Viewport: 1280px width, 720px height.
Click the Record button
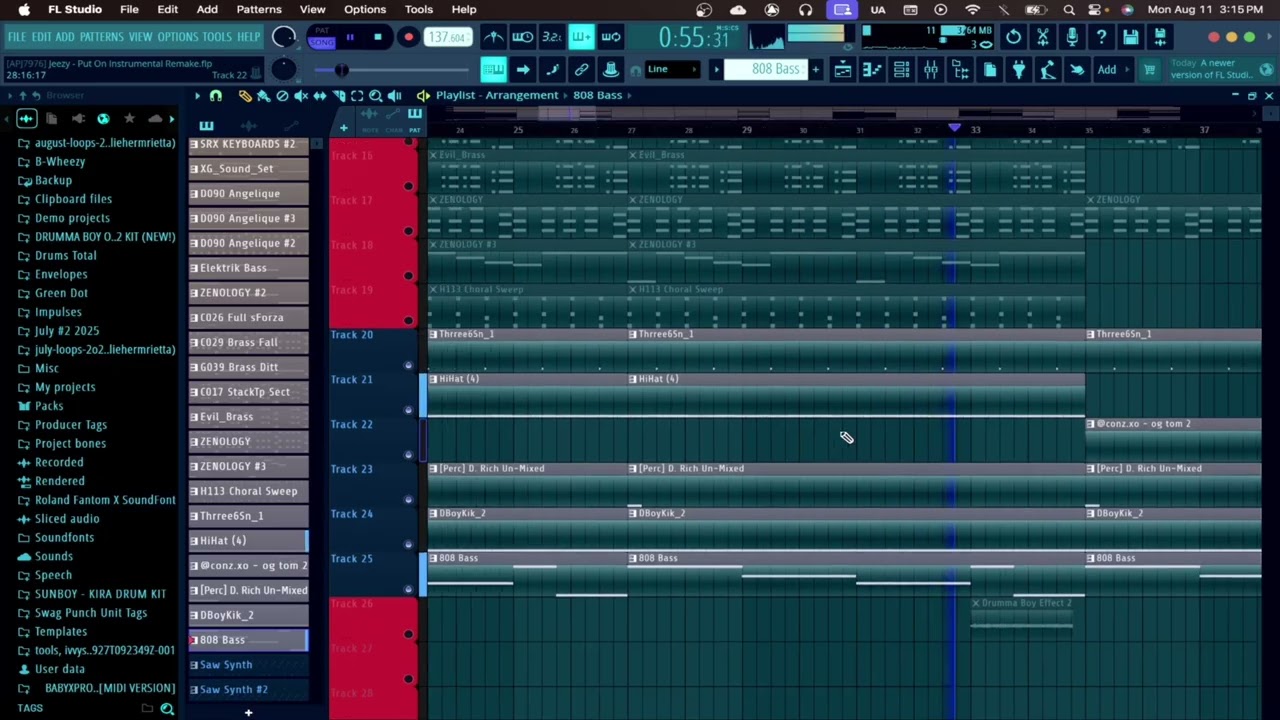(x=408, y=37)
